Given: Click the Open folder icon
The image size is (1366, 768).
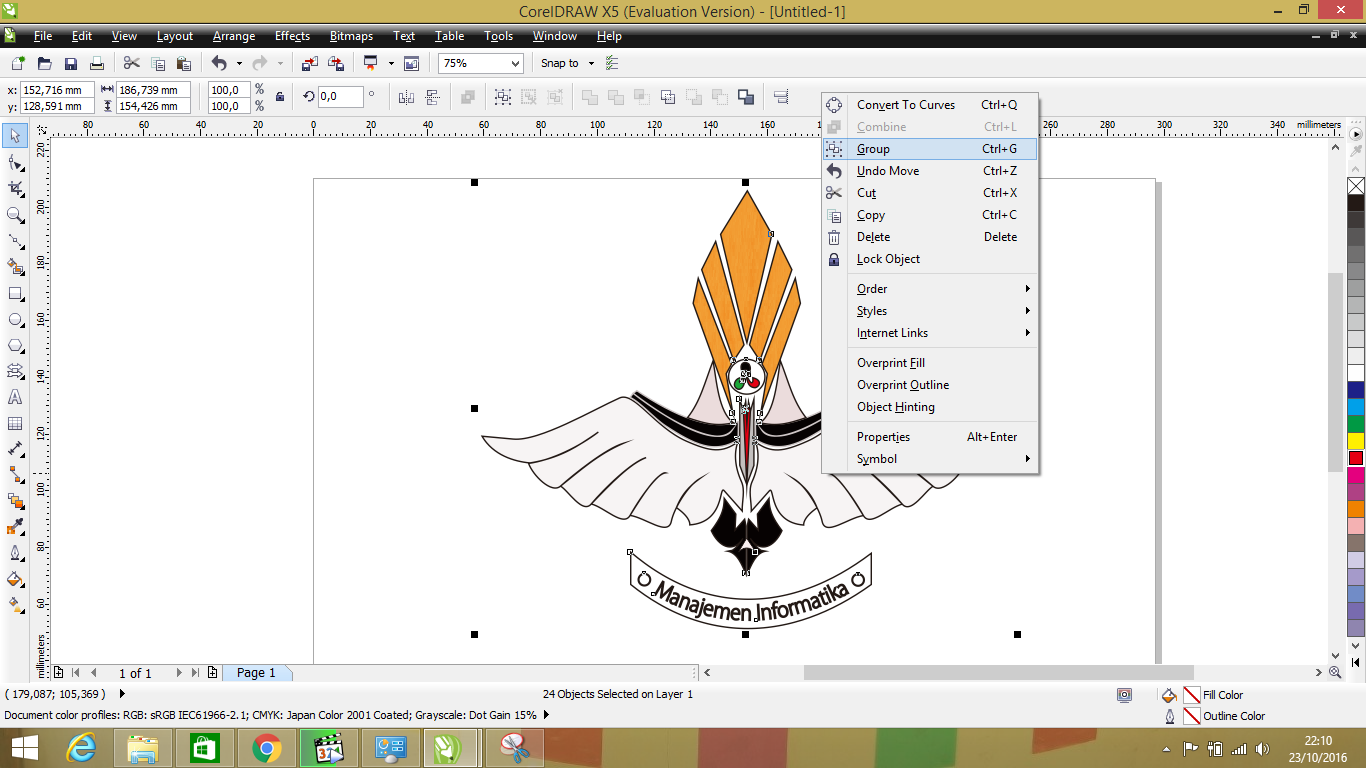Looking at the screenshot, I should click(44, 63).
